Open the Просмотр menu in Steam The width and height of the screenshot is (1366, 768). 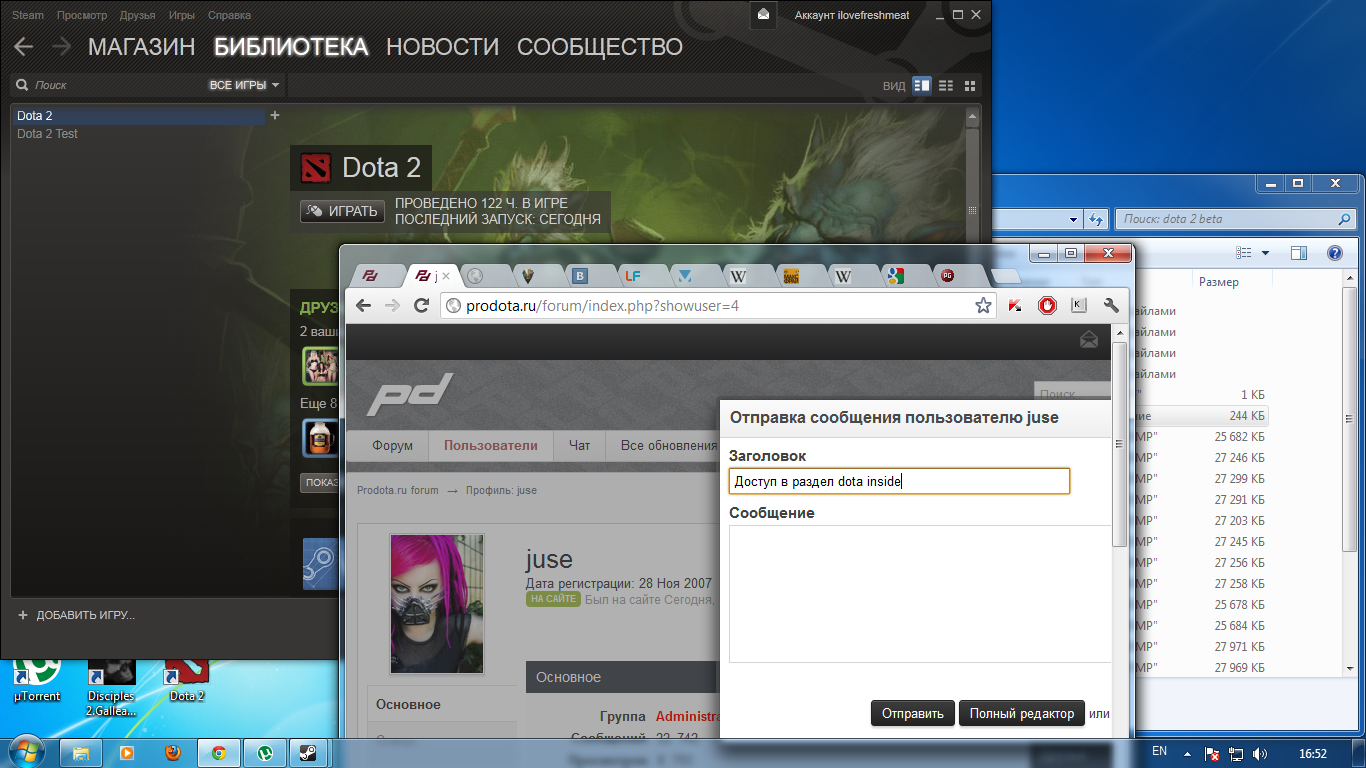tap(82, 15)
